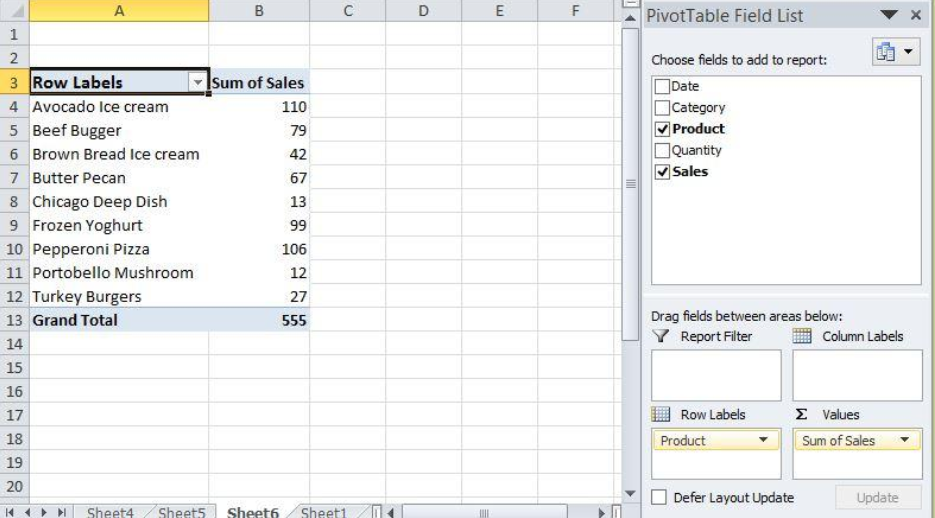This screenshot has width=935, height=518.
Task: Select the sales value 106
Action: point(259,249)
